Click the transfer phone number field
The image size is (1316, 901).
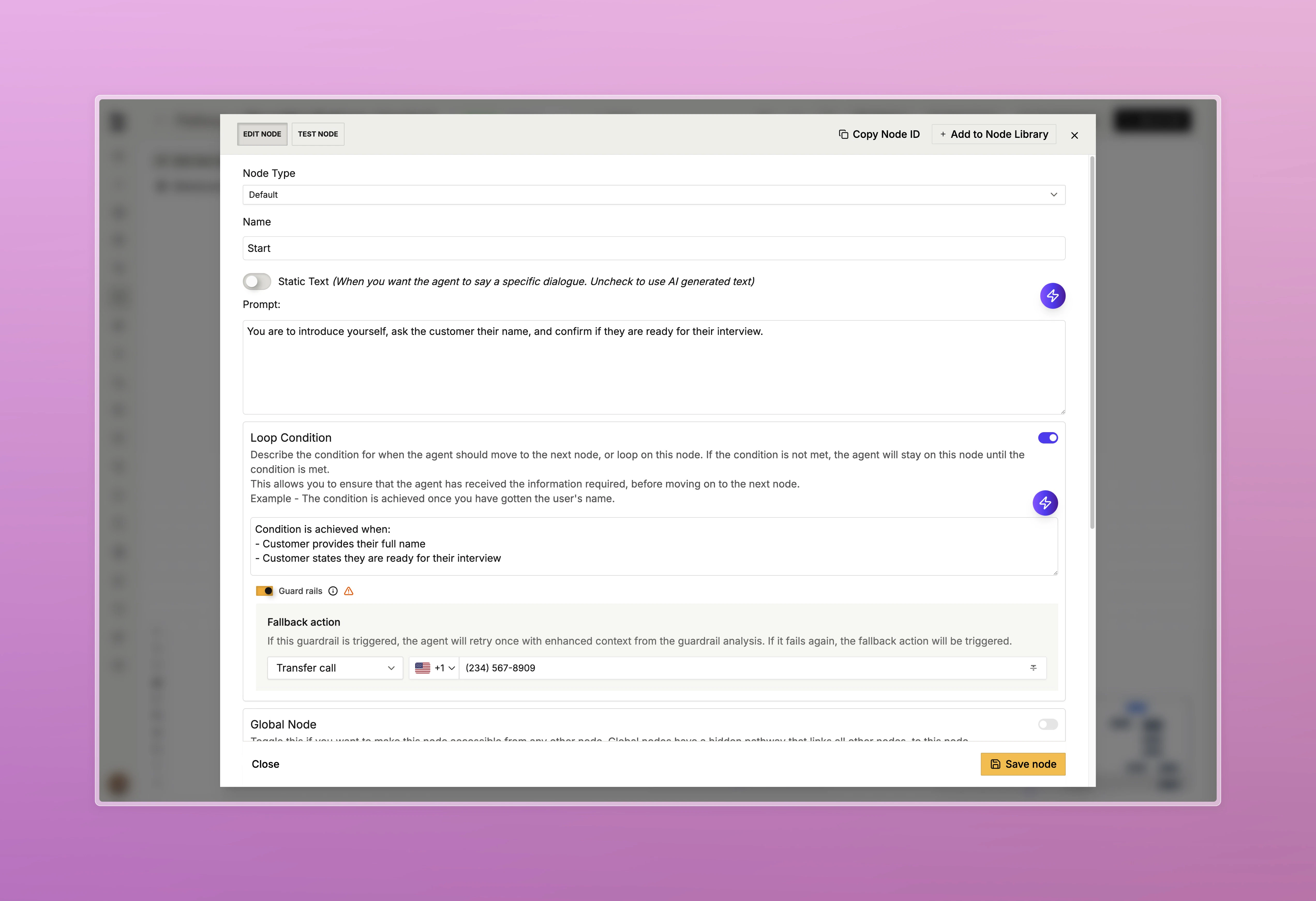pyautogui.click(x=753, y=668)
